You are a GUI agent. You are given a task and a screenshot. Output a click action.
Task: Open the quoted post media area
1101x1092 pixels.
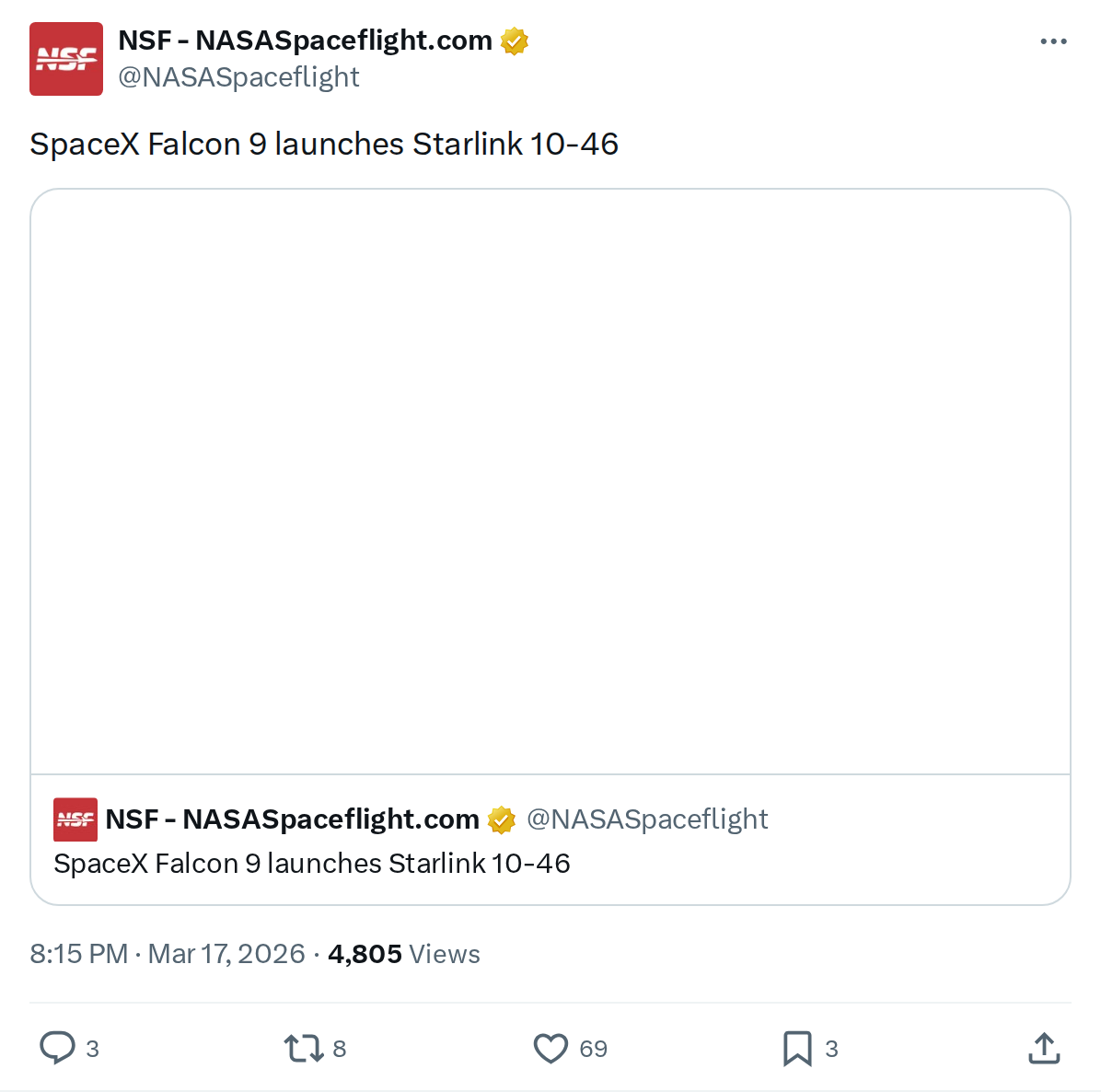point(550,482)
